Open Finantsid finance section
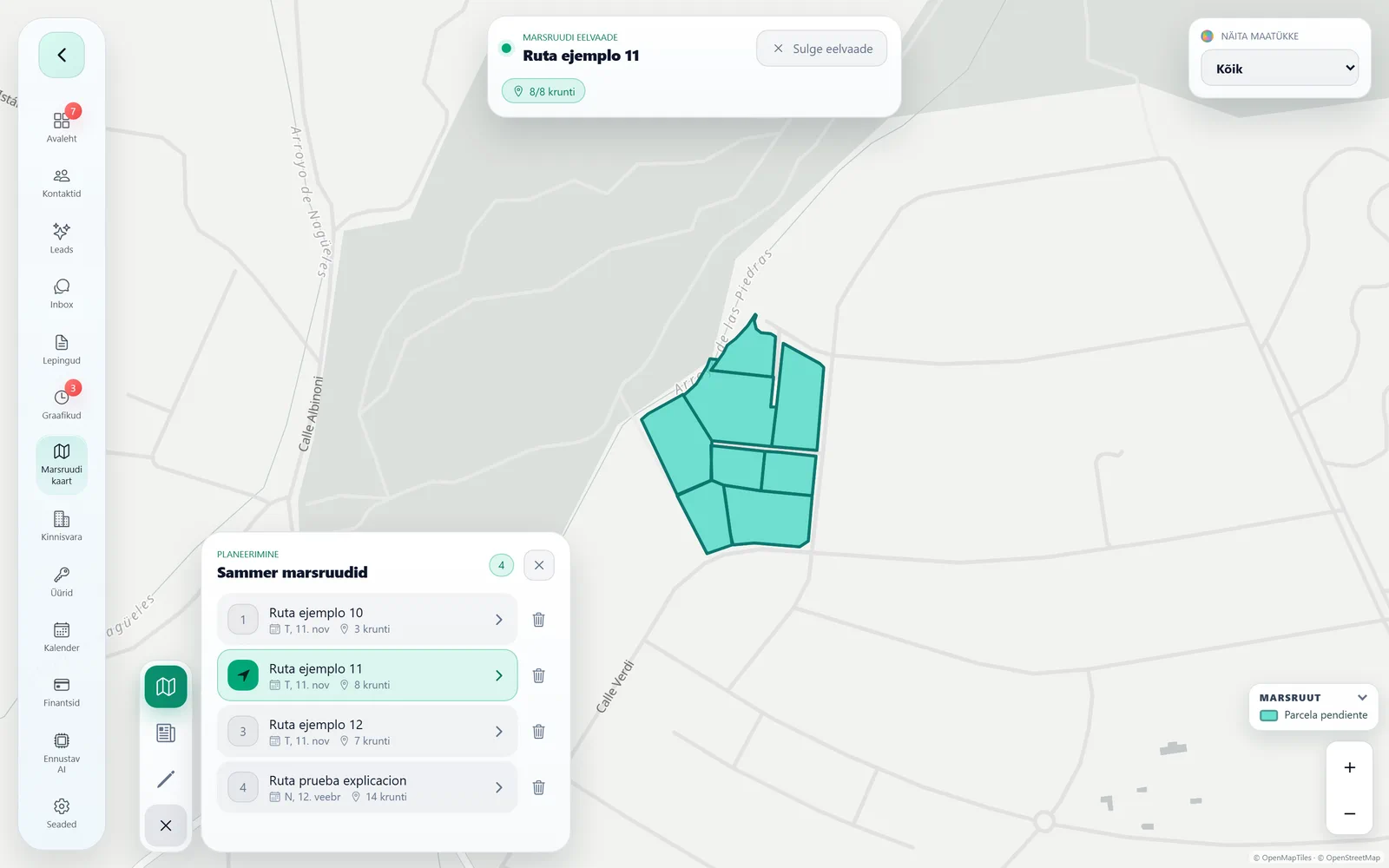The height and width of the screenshot is (868, 1389). pos(62,692)
